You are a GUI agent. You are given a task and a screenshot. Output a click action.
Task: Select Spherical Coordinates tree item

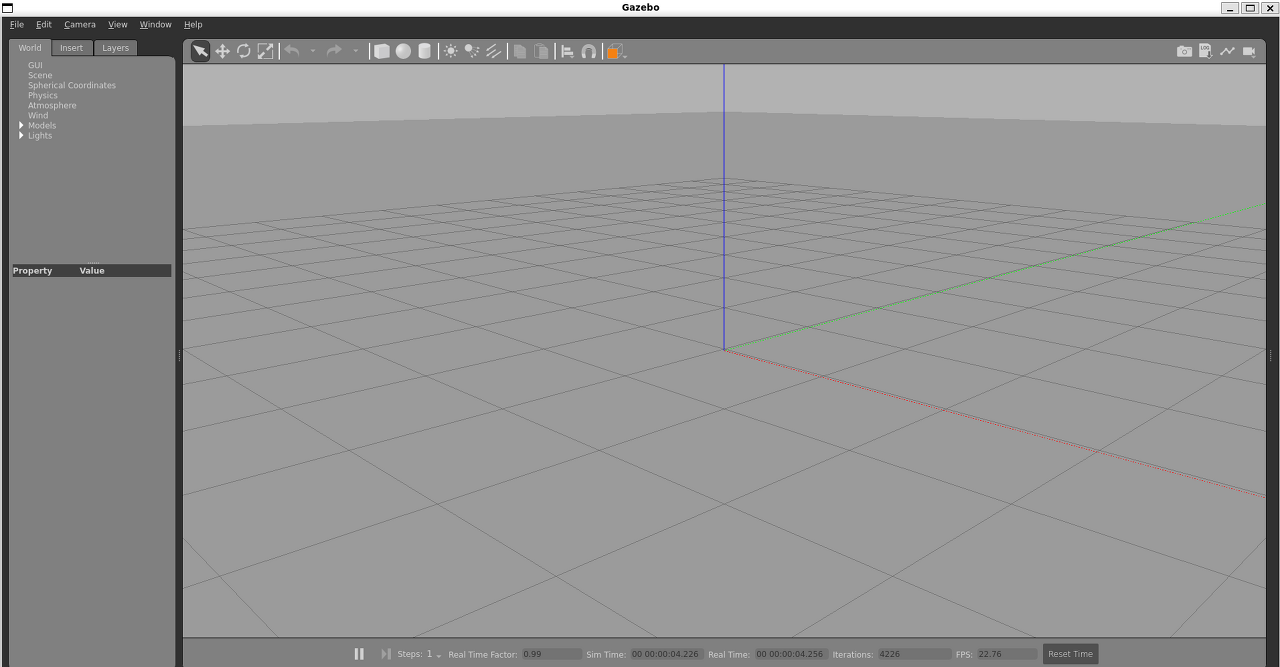pyautogui.click(x=72, y=85)
